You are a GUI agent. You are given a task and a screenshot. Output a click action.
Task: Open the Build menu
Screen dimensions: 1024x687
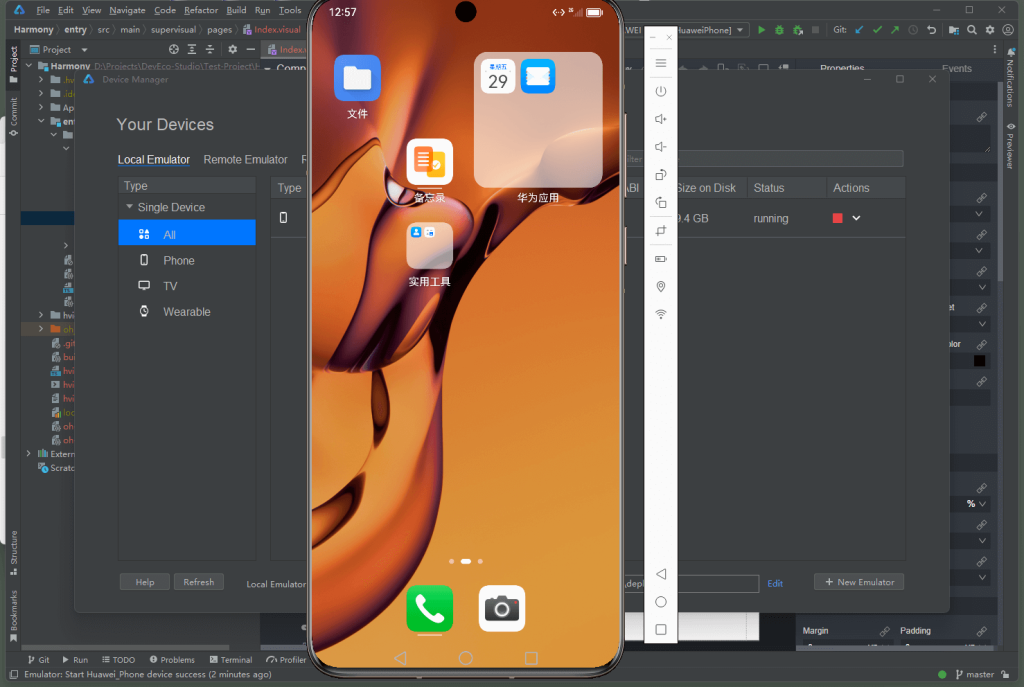236,10
